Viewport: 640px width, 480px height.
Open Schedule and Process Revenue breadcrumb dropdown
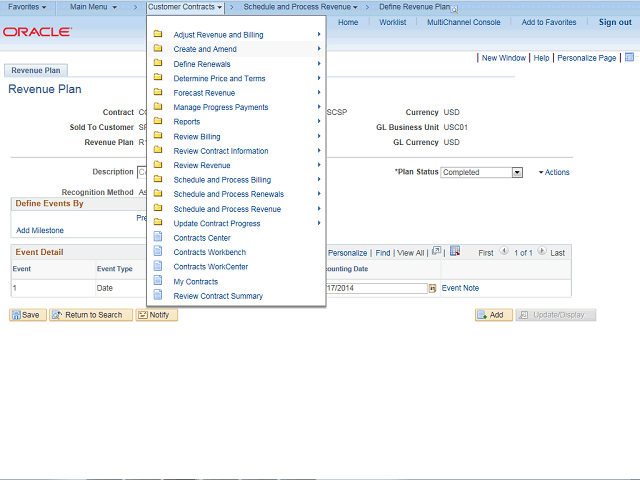(300, 7)
